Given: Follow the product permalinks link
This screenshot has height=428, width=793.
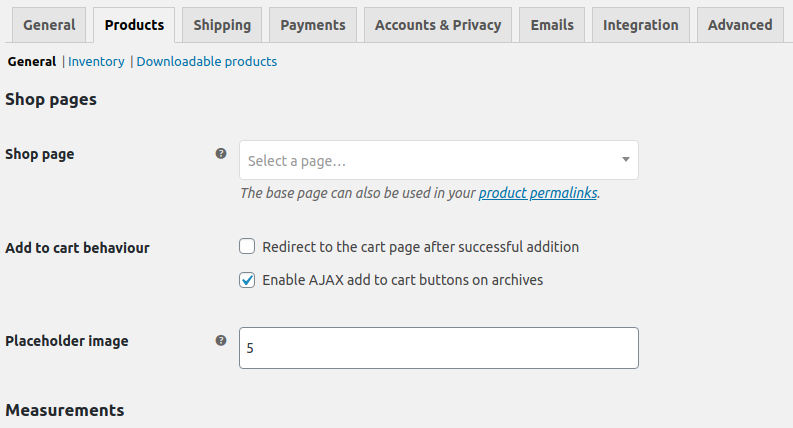Looking at the screenshot, I should coord(538,193).
